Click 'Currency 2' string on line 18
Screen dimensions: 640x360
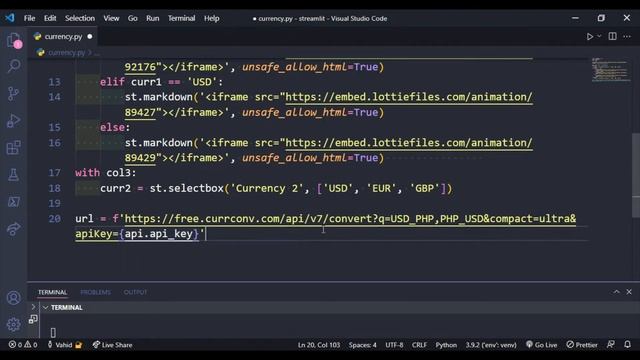267,189
